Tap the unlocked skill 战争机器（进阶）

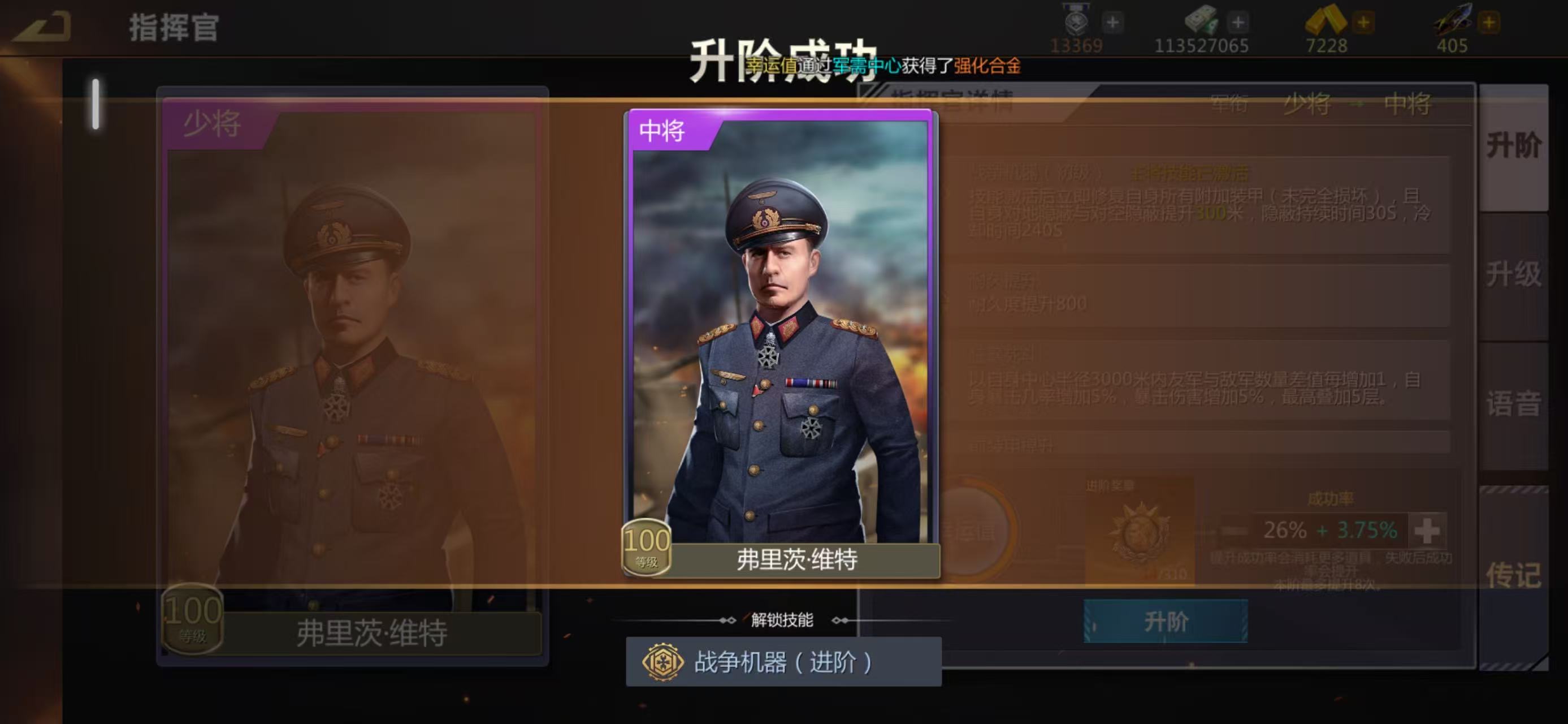click(x=783, y=662)
